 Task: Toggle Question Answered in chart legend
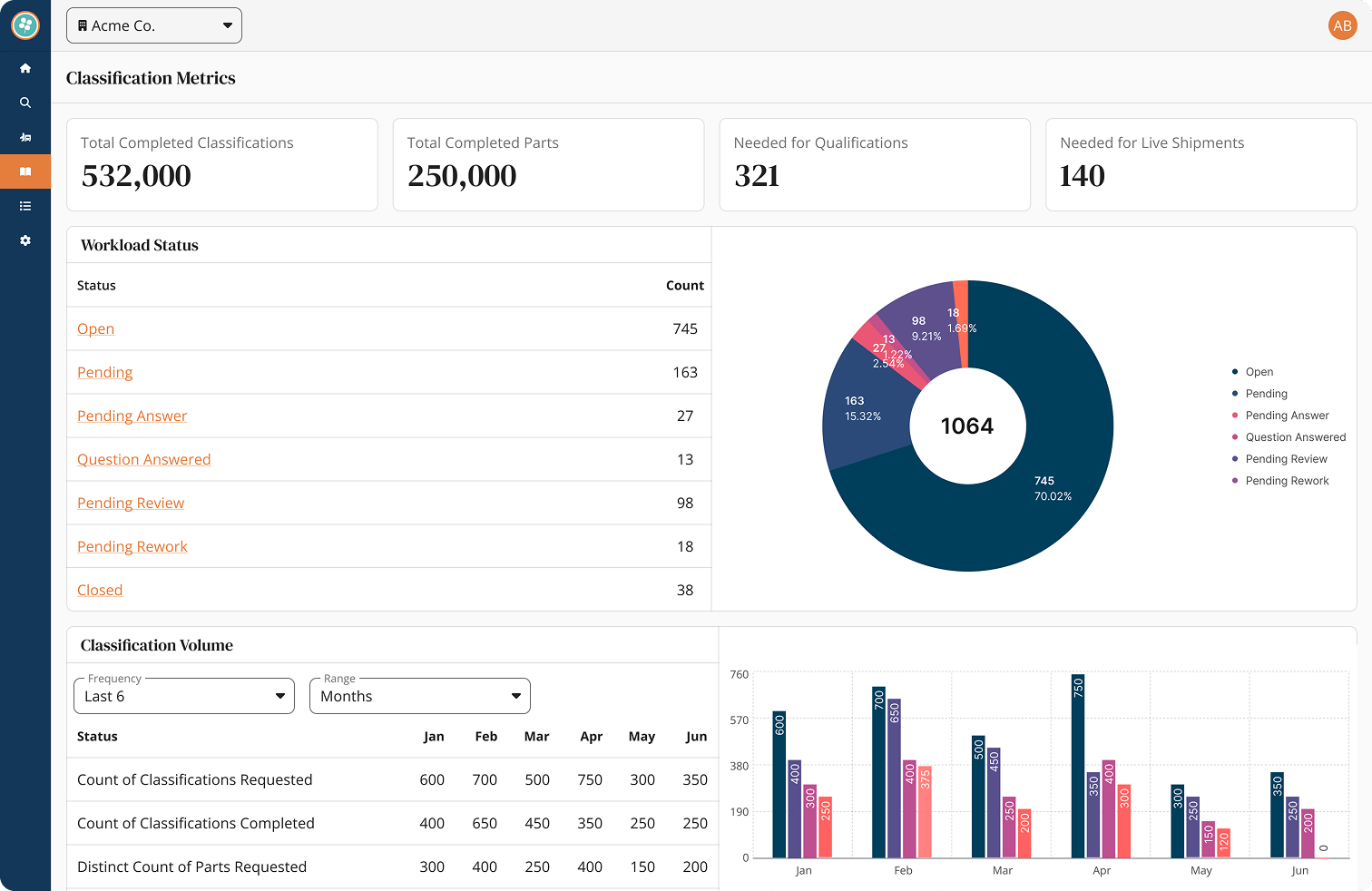tap(1289, 437)
